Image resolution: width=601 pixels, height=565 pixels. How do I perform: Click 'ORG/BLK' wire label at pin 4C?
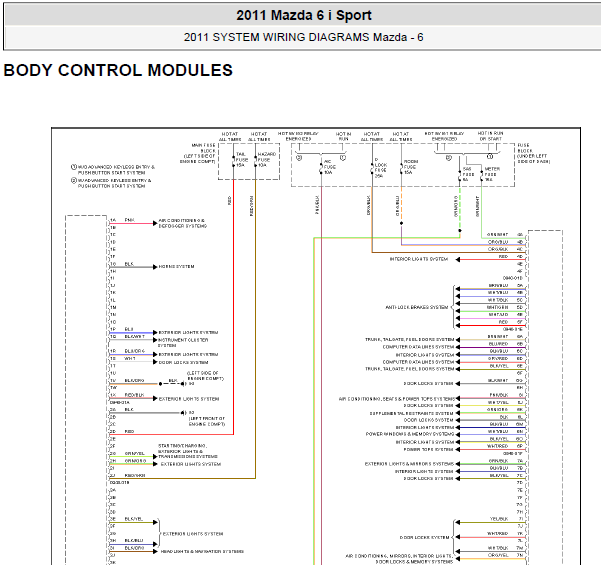pyautogui.click(x=498, y=249)
